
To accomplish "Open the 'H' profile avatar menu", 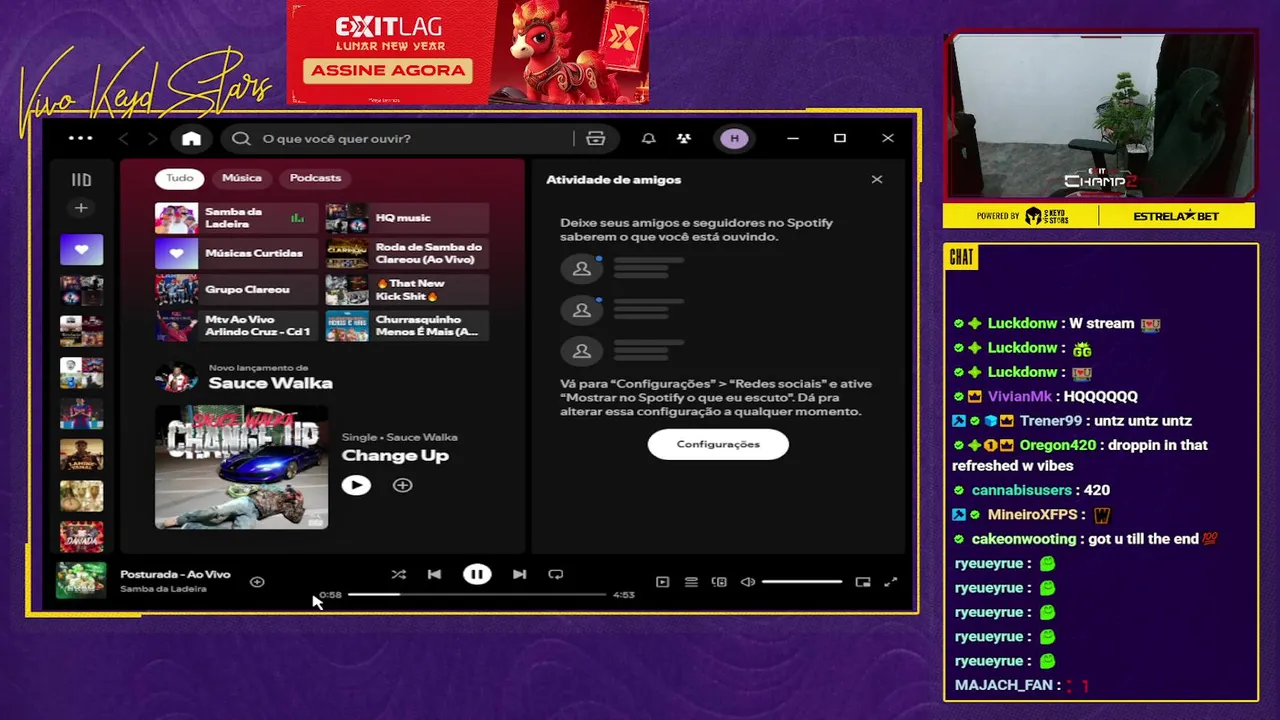I will [735, 138].
